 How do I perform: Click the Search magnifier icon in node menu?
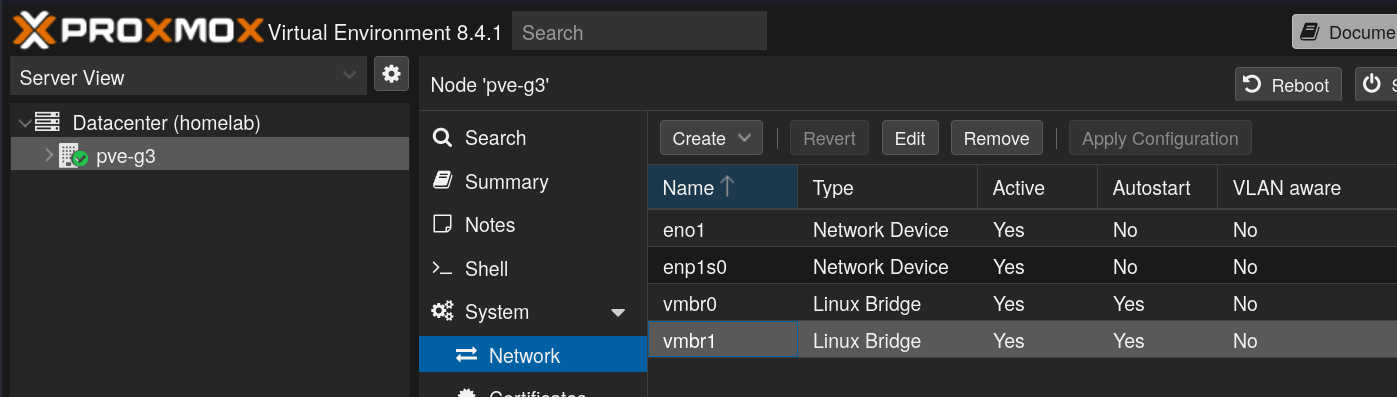[442, 138]
